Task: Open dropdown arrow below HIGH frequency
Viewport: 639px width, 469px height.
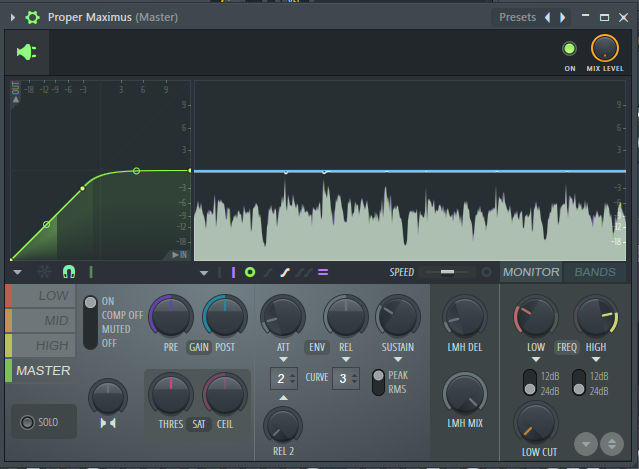Action: 596,359
